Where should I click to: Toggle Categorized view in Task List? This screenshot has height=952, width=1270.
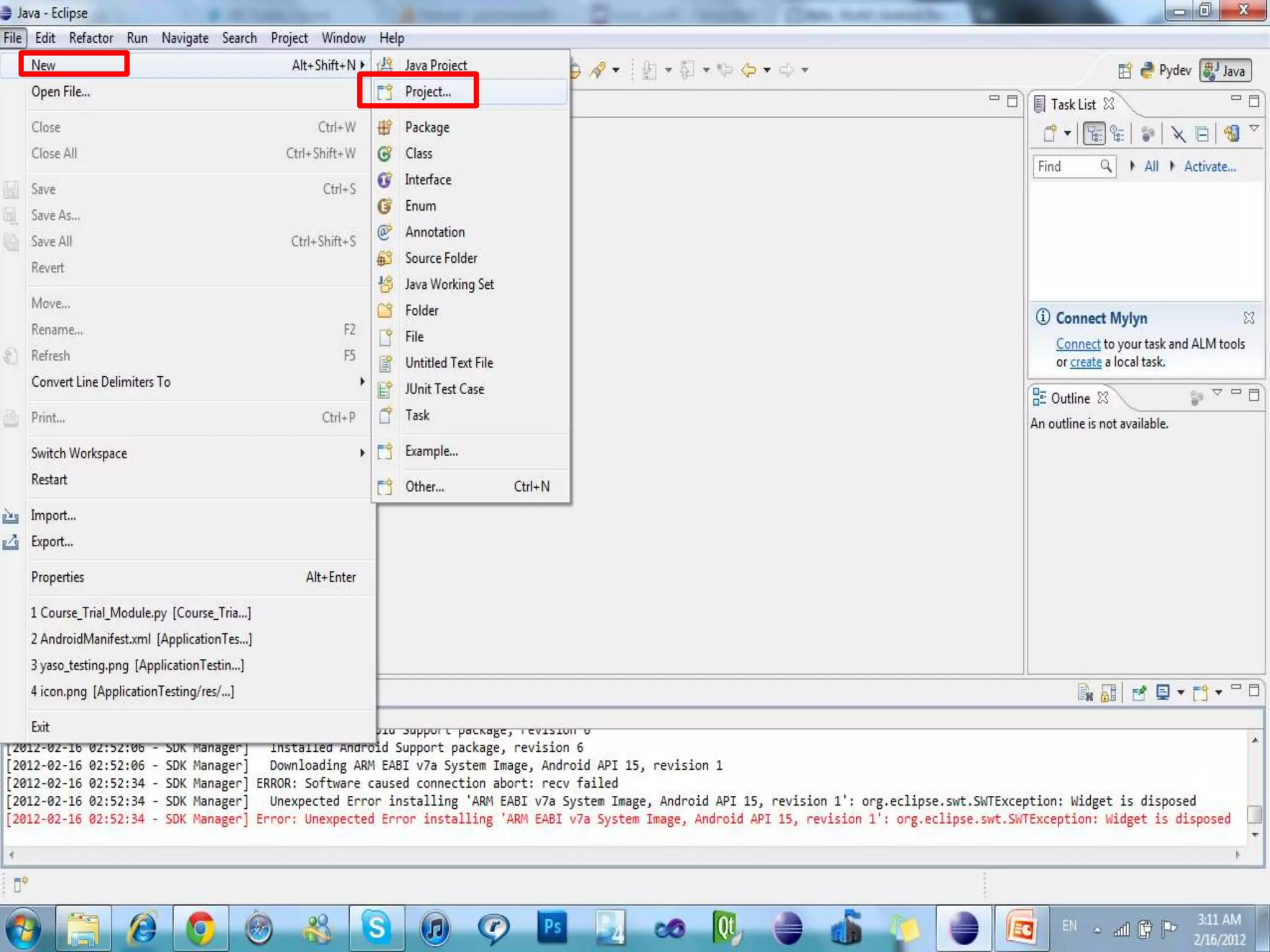pos(1094,134)
